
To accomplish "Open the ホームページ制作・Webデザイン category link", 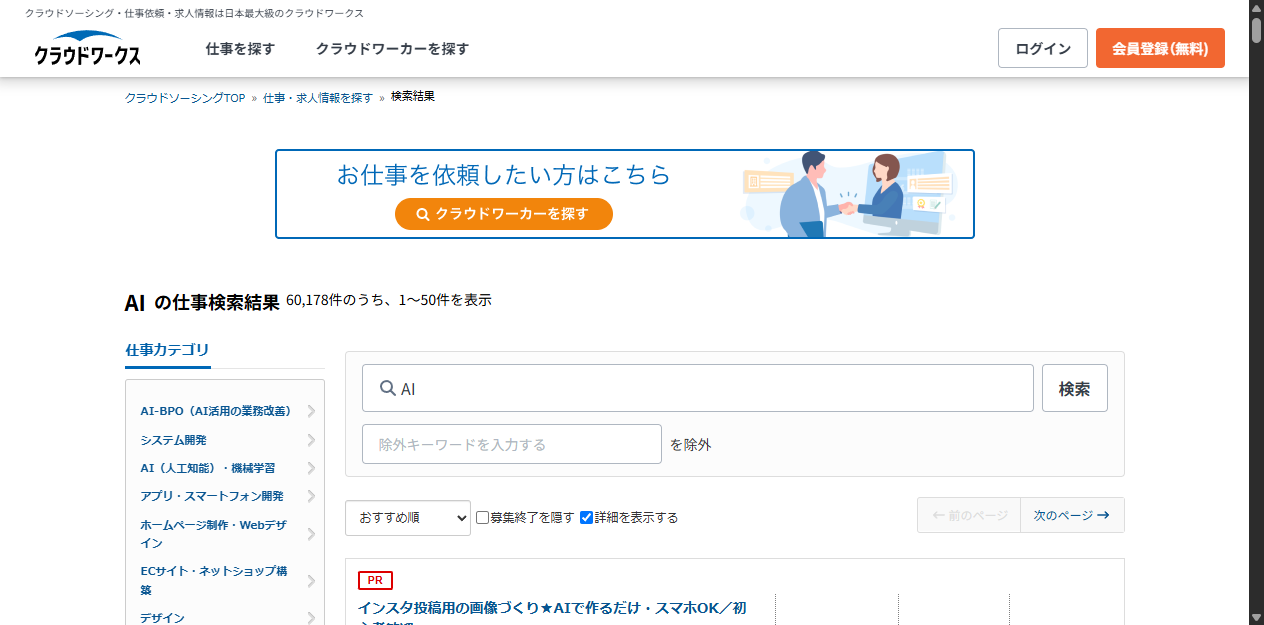I will tap(214, 534).
